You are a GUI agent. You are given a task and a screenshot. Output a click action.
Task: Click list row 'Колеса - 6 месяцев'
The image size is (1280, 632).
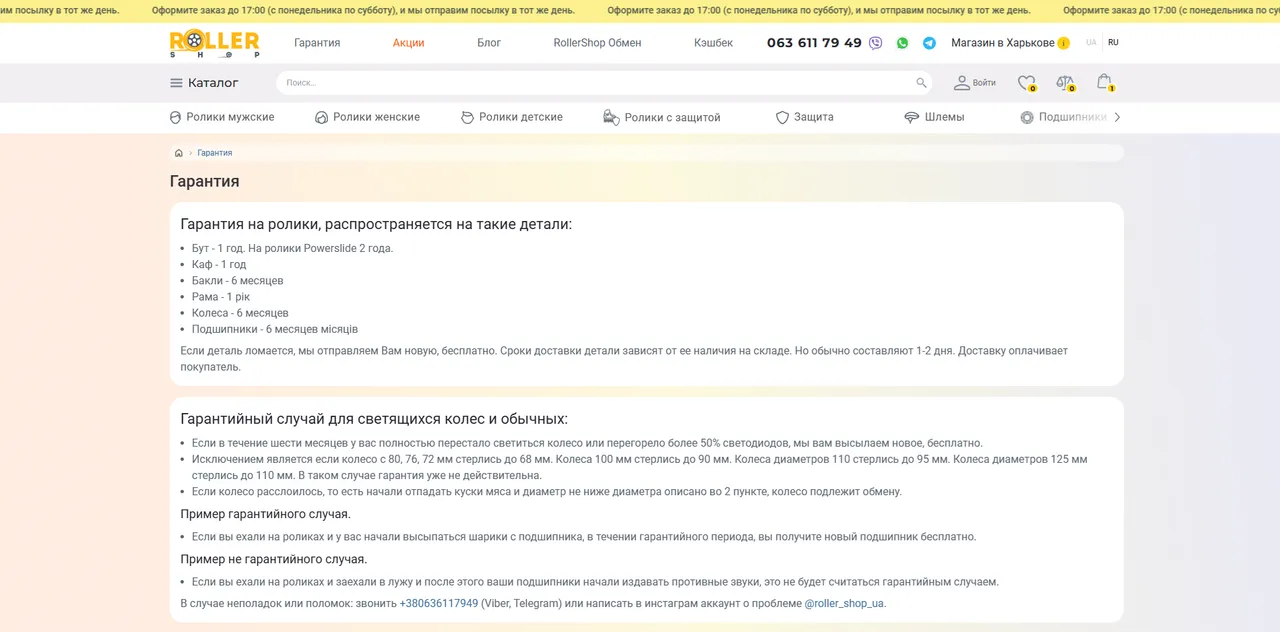(240, 313)
